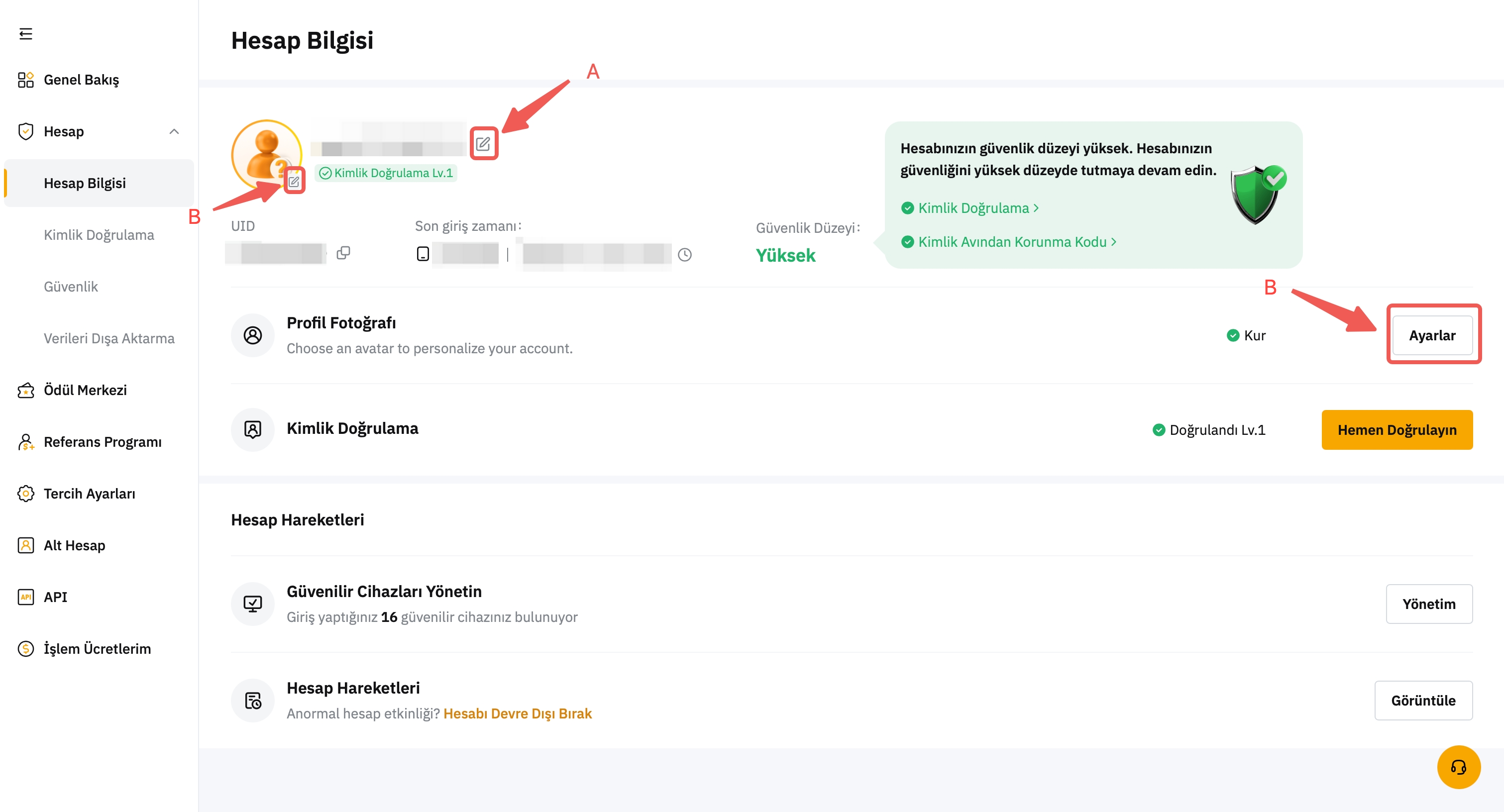
Task: Click the edit nickname pencil icon
Action: click(483, 144)
